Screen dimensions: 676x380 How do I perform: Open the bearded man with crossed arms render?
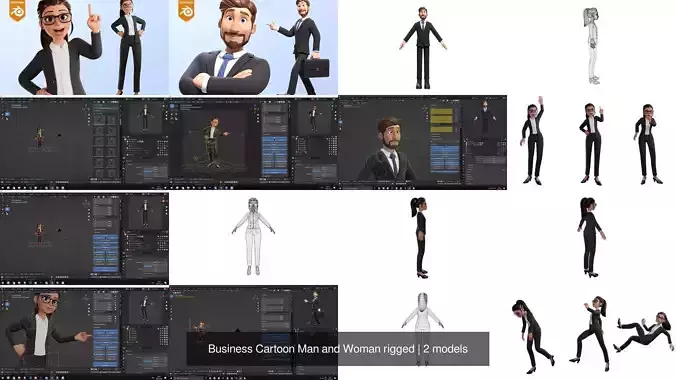tap(254, 47)
